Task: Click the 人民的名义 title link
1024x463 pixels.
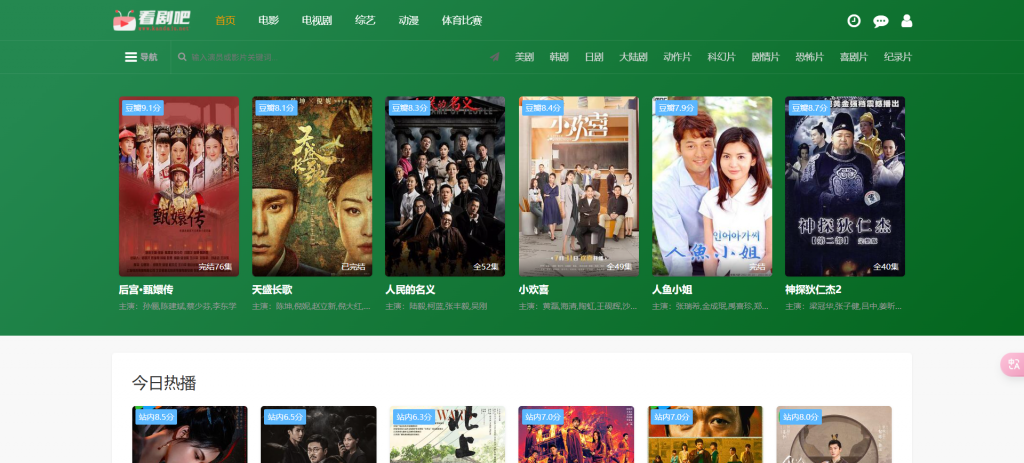Action: coord(410,290)
